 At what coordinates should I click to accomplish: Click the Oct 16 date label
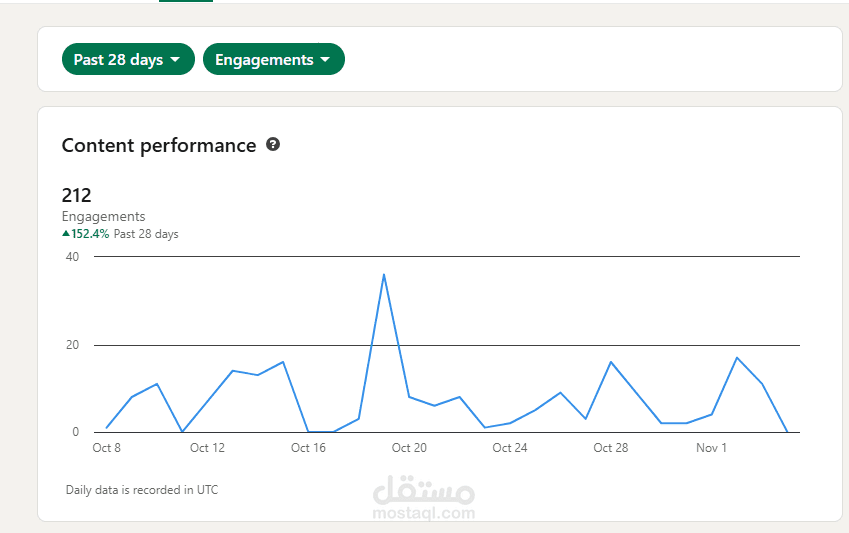coord(308,448)
